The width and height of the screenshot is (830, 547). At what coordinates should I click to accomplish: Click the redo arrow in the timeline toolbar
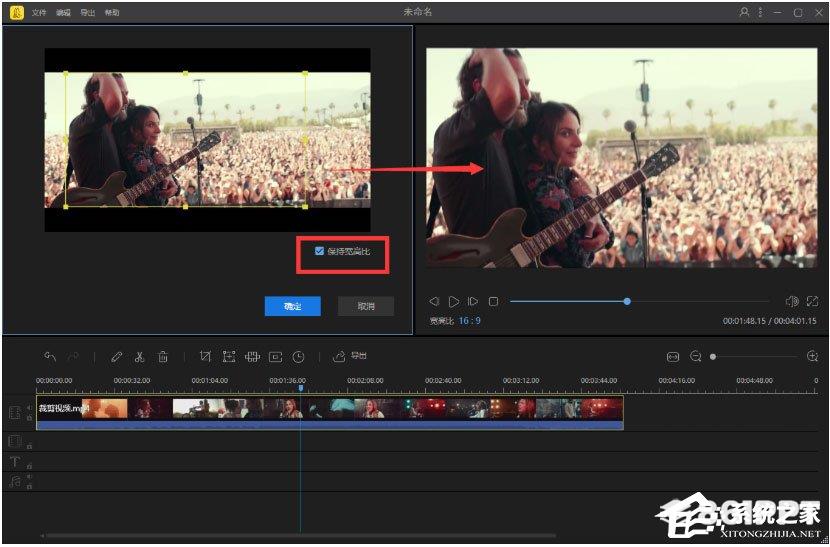tap(73, 356)
